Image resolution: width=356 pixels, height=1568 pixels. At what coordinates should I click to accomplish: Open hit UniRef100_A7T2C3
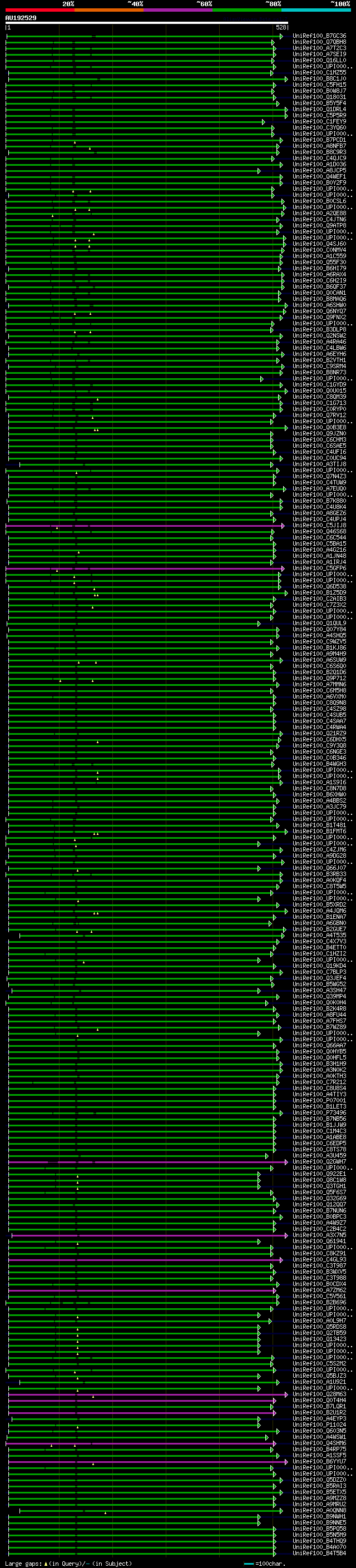(x=319, y=48)
